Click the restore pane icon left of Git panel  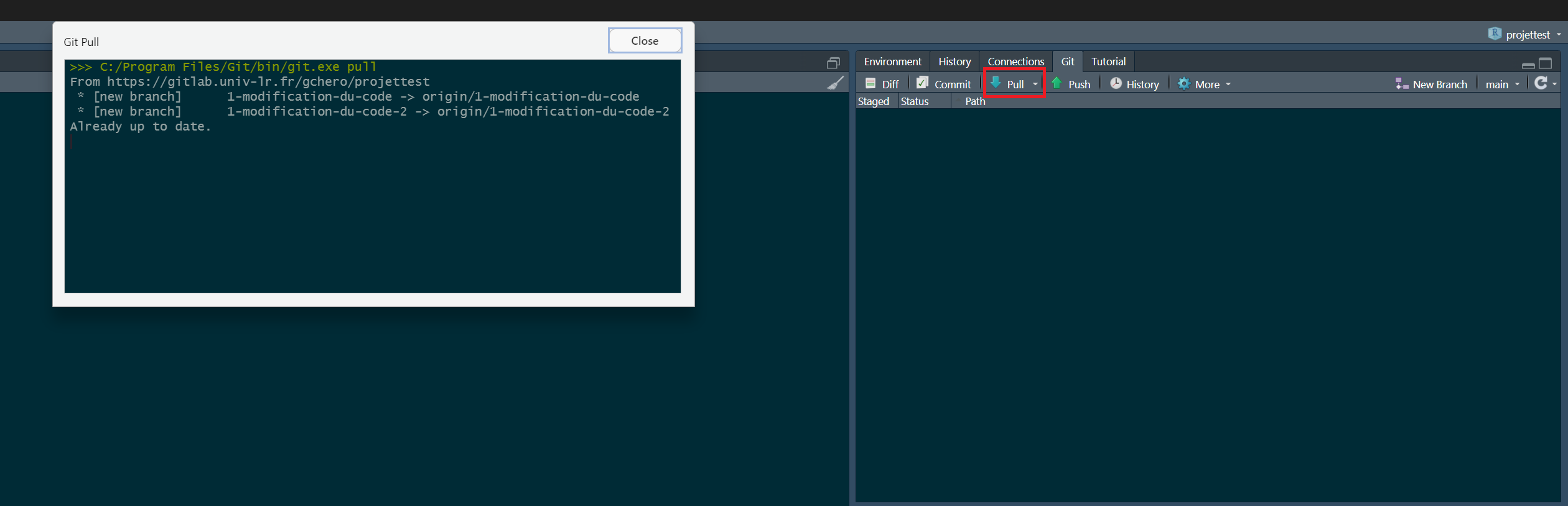[x=833, y=63]
